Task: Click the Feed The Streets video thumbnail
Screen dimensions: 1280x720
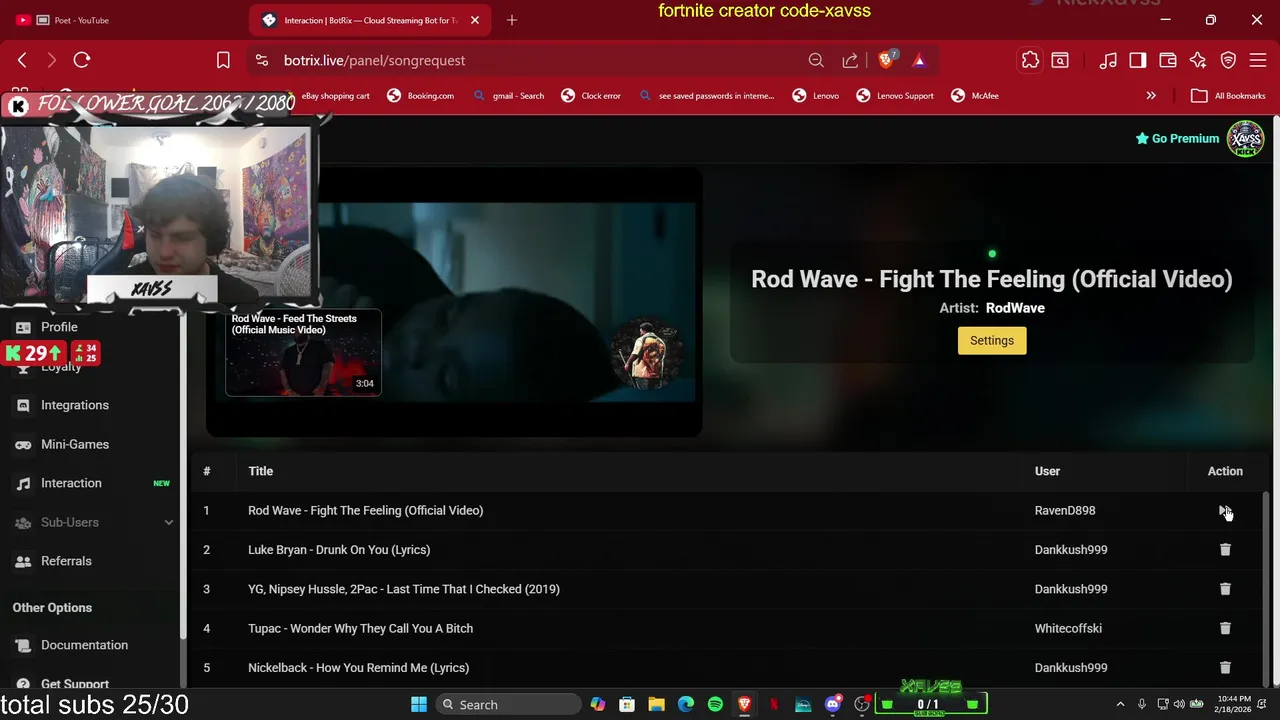Action: [303, 352]
